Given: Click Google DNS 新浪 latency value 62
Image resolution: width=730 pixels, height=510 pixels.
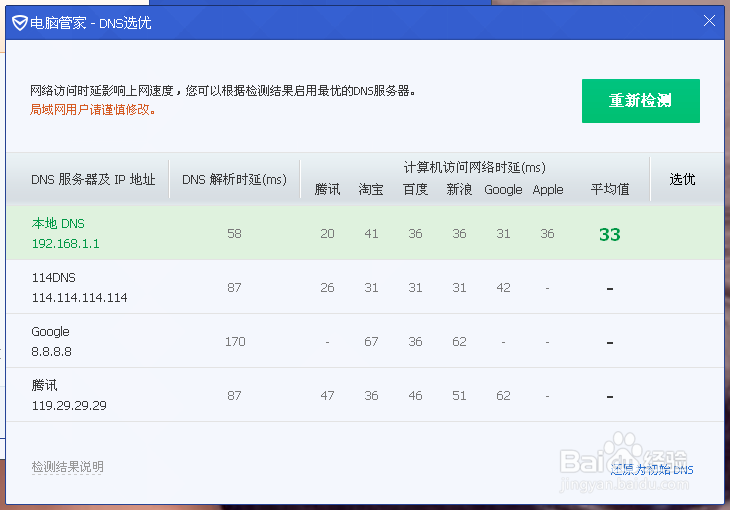Looking at the screenshot, I should pos(459,342).
